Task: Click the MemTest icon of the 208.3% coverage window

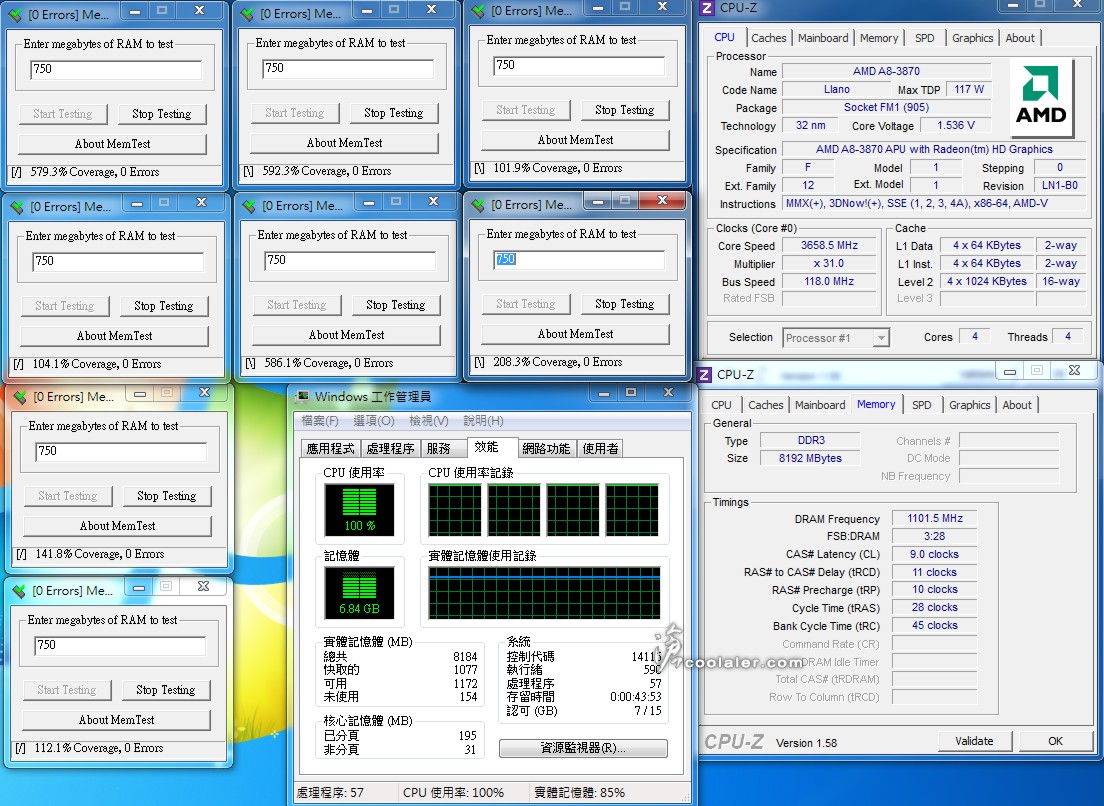Action: coord(478,205)
